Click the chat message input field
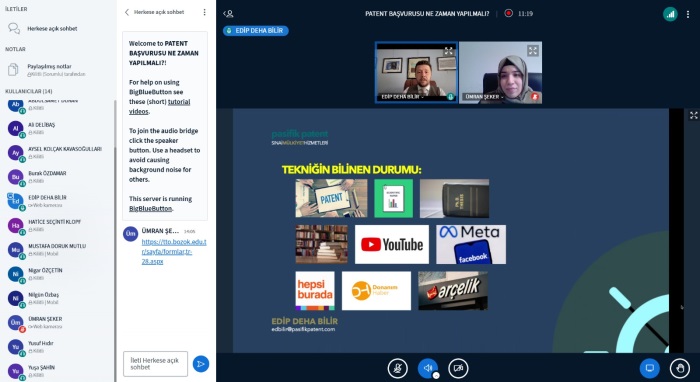 155,364
